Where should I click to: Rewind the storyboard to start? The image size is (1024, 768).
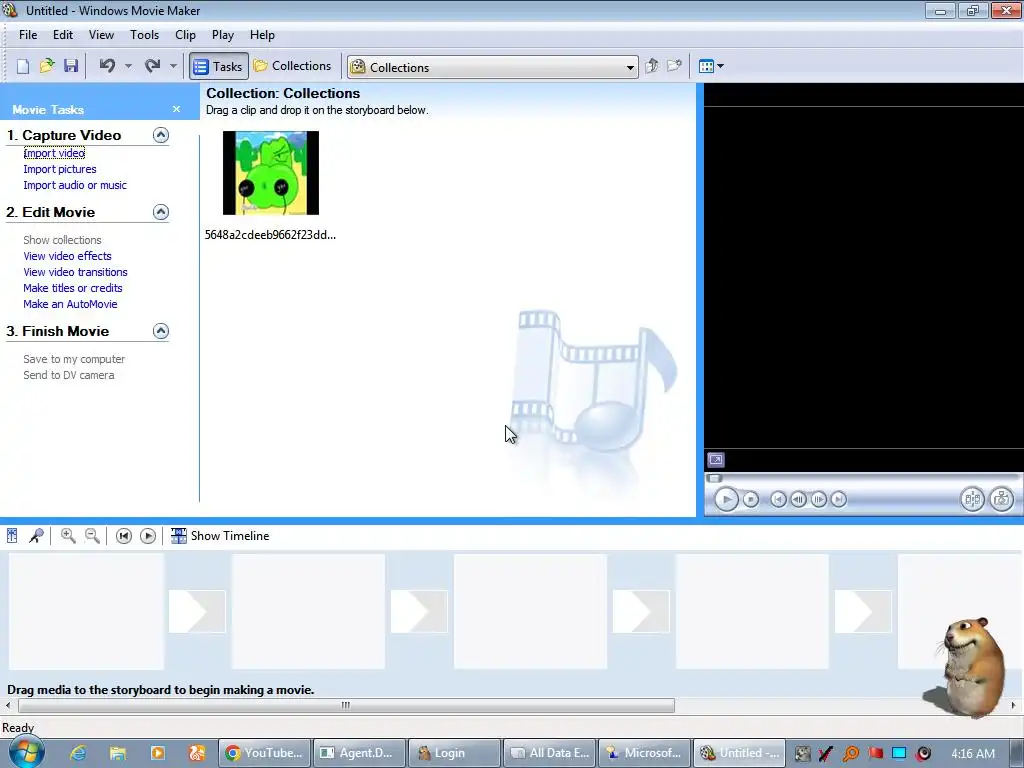[x=123, y=536]
